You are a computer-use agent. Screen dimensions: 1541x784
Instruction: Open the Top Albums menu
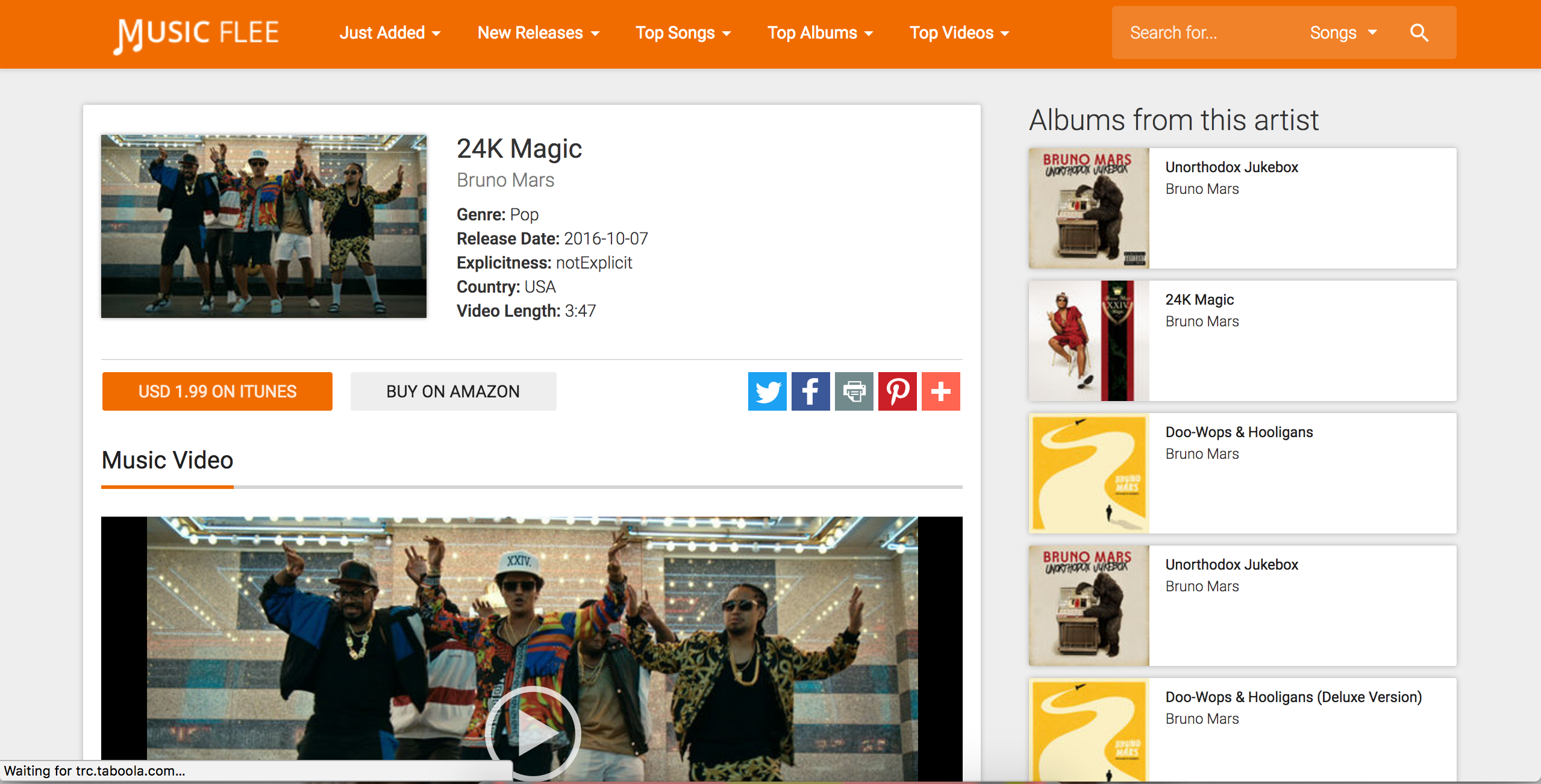pyautogui.click(x=819, y=33)
